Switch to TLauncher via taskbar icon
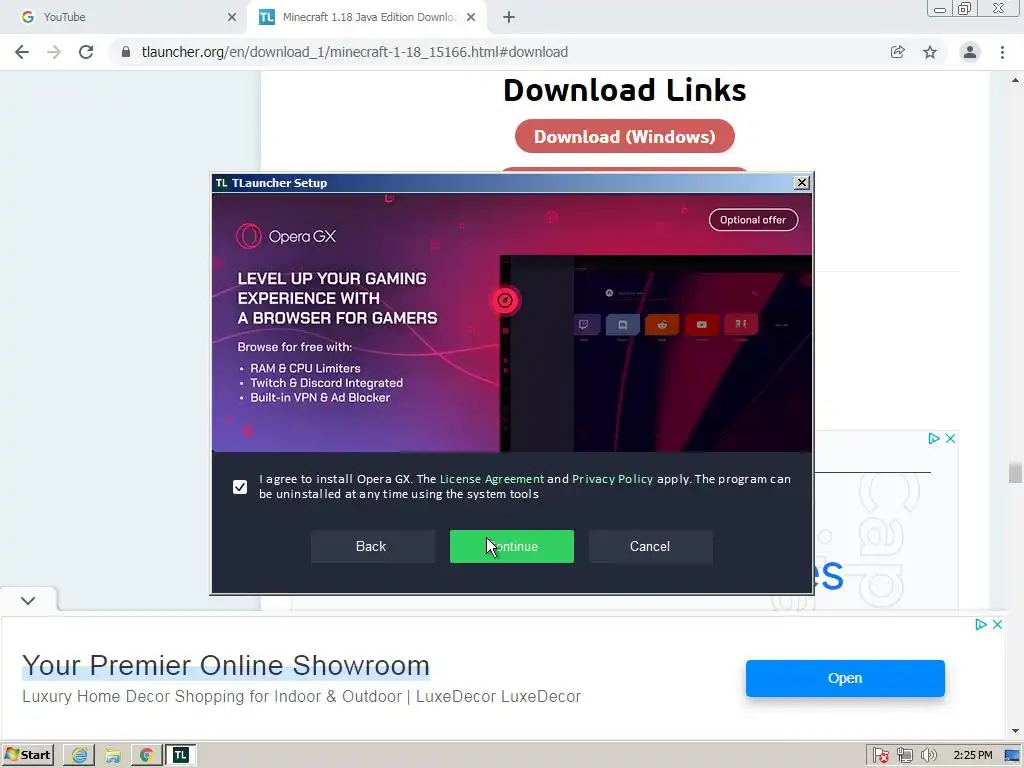This screenshot has height=768, width=1024. (x=180, y=755)
